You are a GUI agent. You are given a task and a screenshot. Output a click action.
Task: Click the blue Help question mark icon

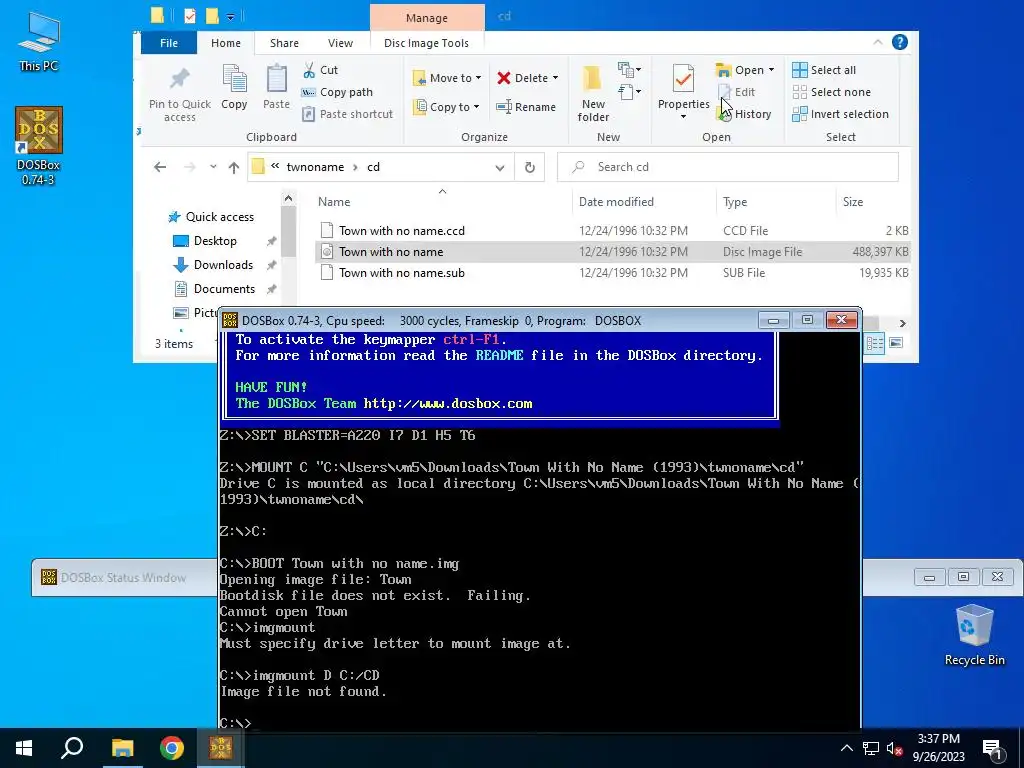tap(899, 42)
